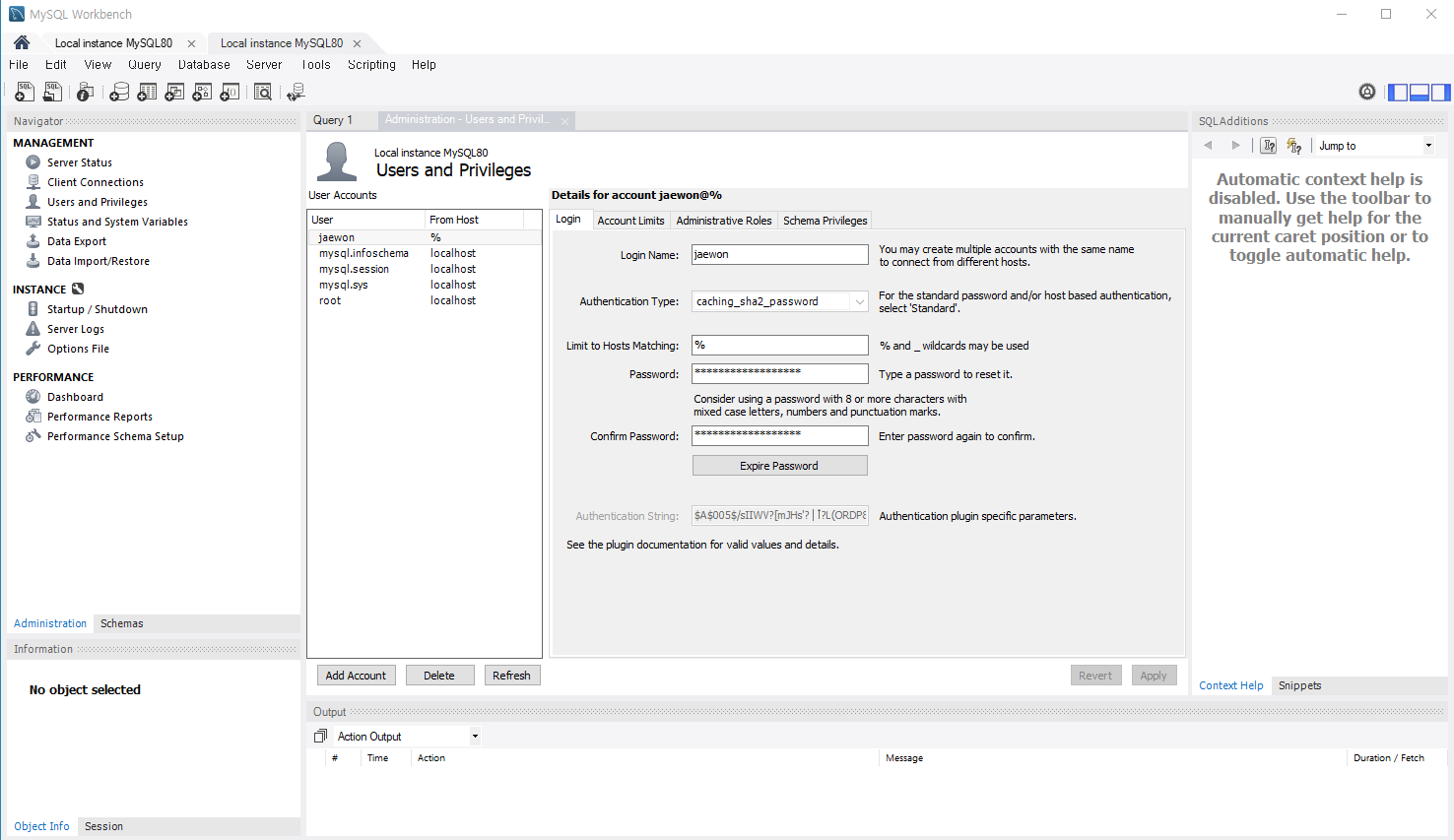The image size is (1454, 840).
Task: Click the Login Name input field
Action: coord(779,254)
